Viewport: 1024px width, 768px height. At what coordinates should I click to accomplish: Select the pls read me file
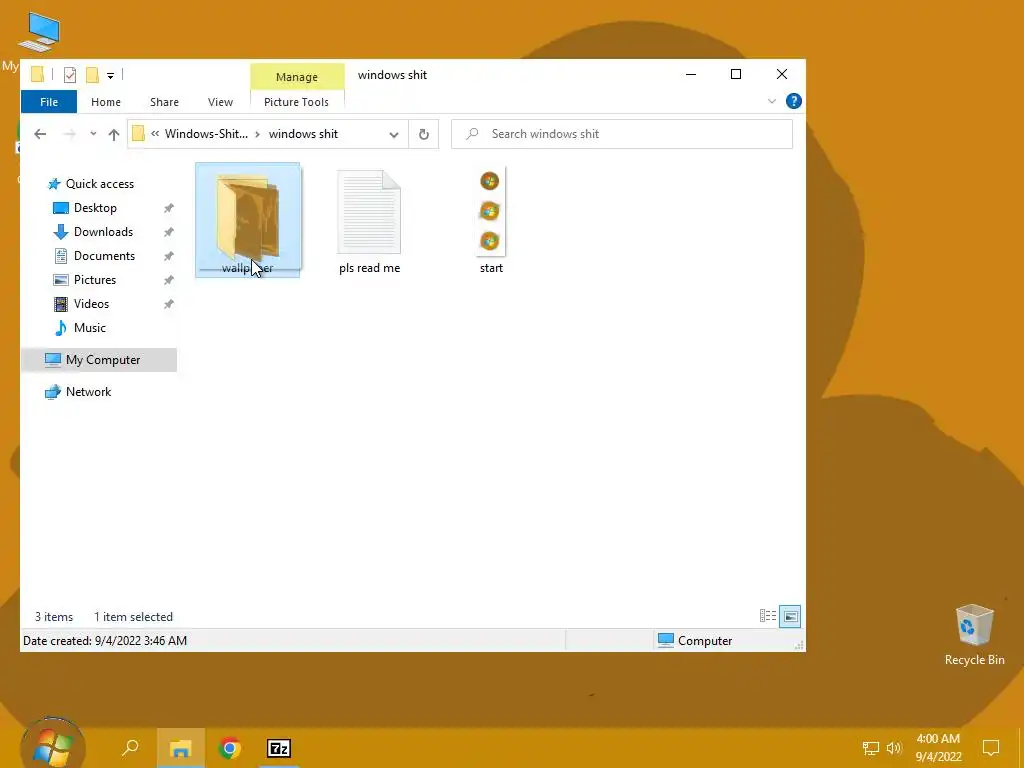point(369,220)
